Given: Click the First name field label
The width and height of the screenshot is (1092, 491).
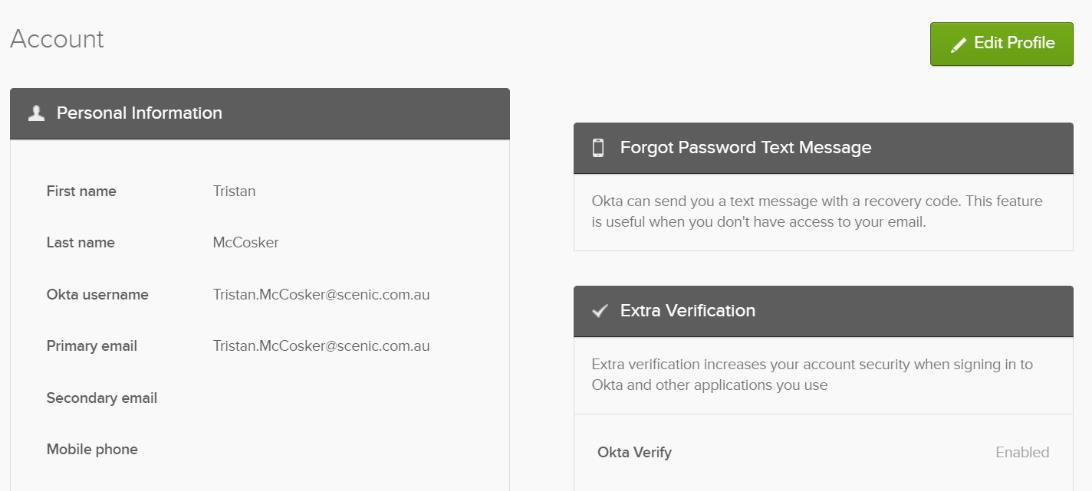Looking at the screenshot, I should pos(81,191).
